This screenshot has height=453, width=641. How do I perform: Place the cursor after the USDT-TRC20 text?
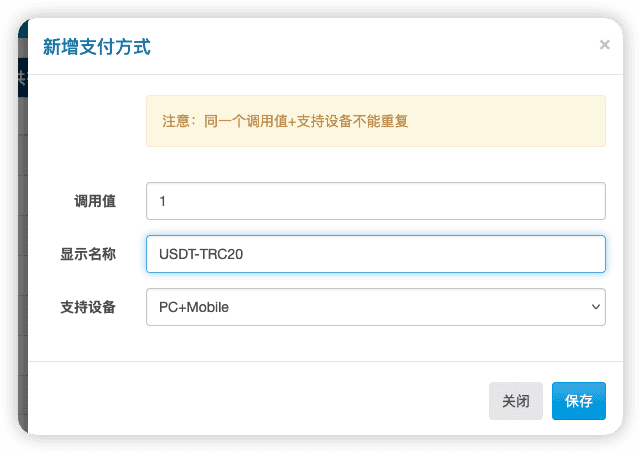244,254
